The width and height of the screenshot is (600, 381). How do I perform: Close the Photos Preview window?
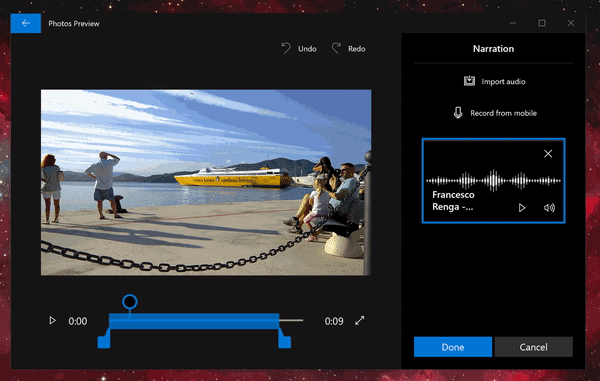point(571,23)
